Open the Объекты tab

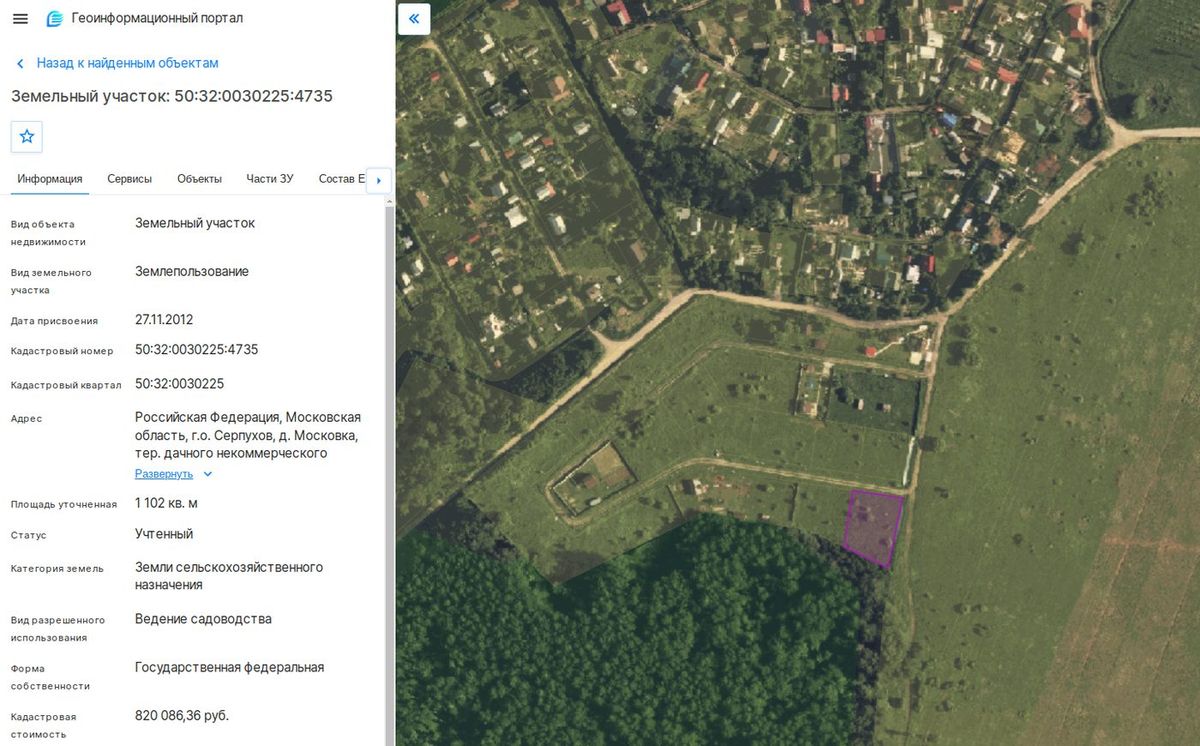(x=200, y=179)
